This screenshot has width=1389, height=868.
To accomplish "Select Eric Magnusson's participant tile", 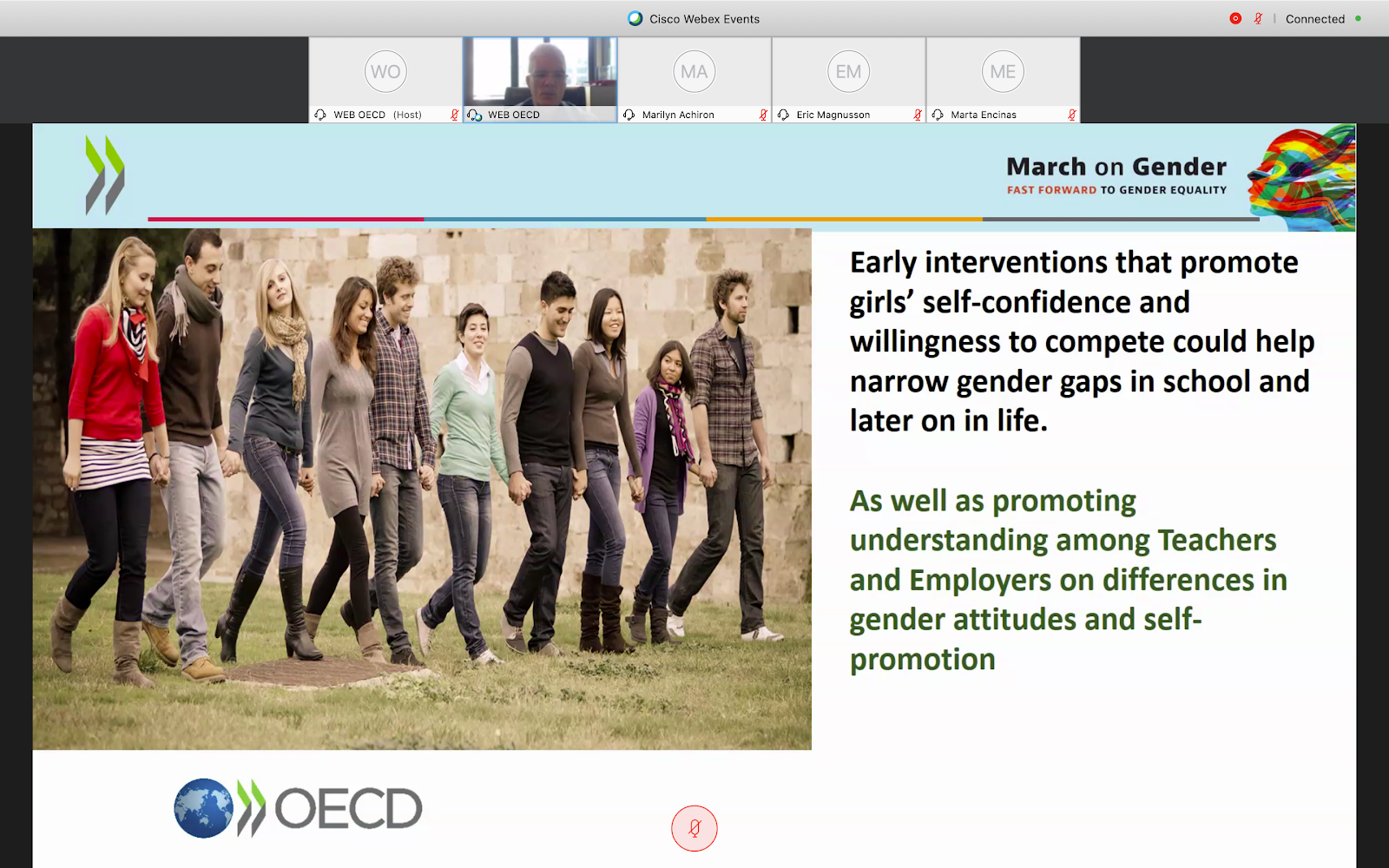I will pos(848,80).
